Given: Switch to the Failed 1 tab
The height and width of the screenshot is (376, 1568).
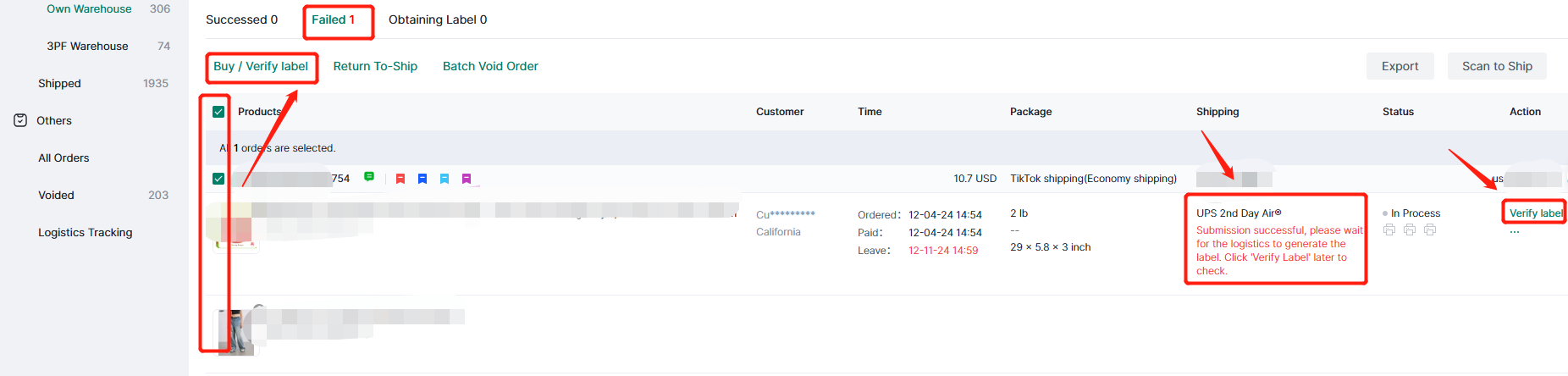Looking at the screenshot, I should pyautogui.click(x=333, y=19).
